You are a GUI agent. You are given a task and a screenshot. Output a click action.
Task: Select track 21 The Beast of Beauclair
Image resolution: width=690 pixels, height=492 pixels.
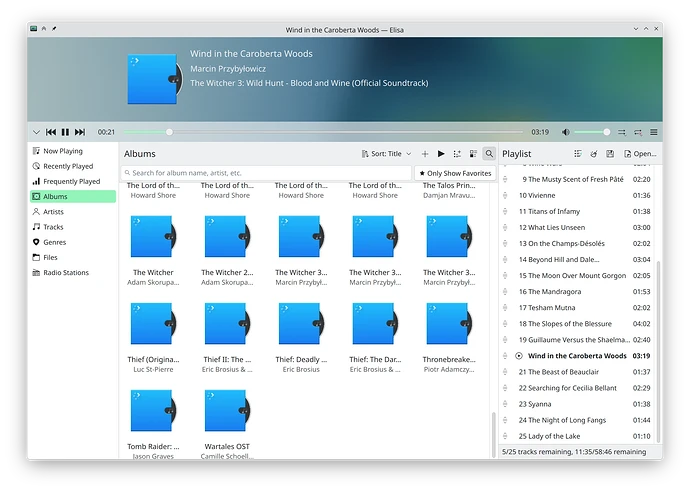tap(577, 372)
